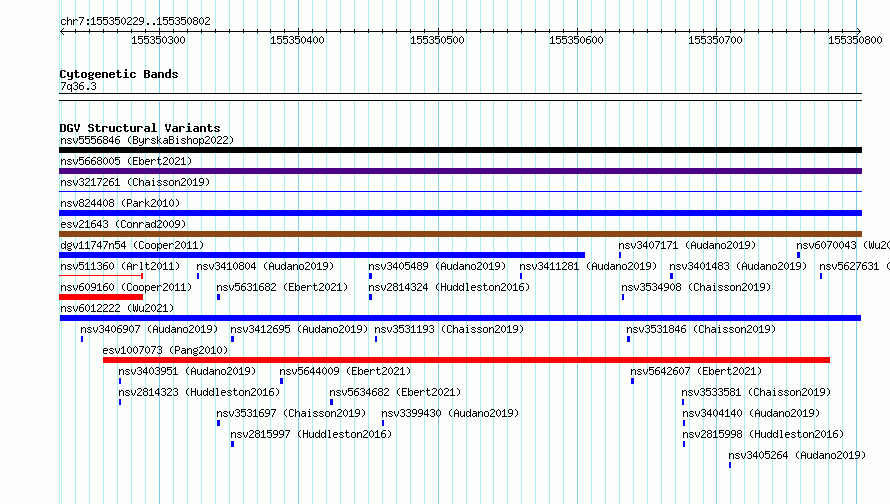Open nsv3405489 (Audano2019) variant label
Image resolution: width=890 pixels, height=504 pixels.
437,266
